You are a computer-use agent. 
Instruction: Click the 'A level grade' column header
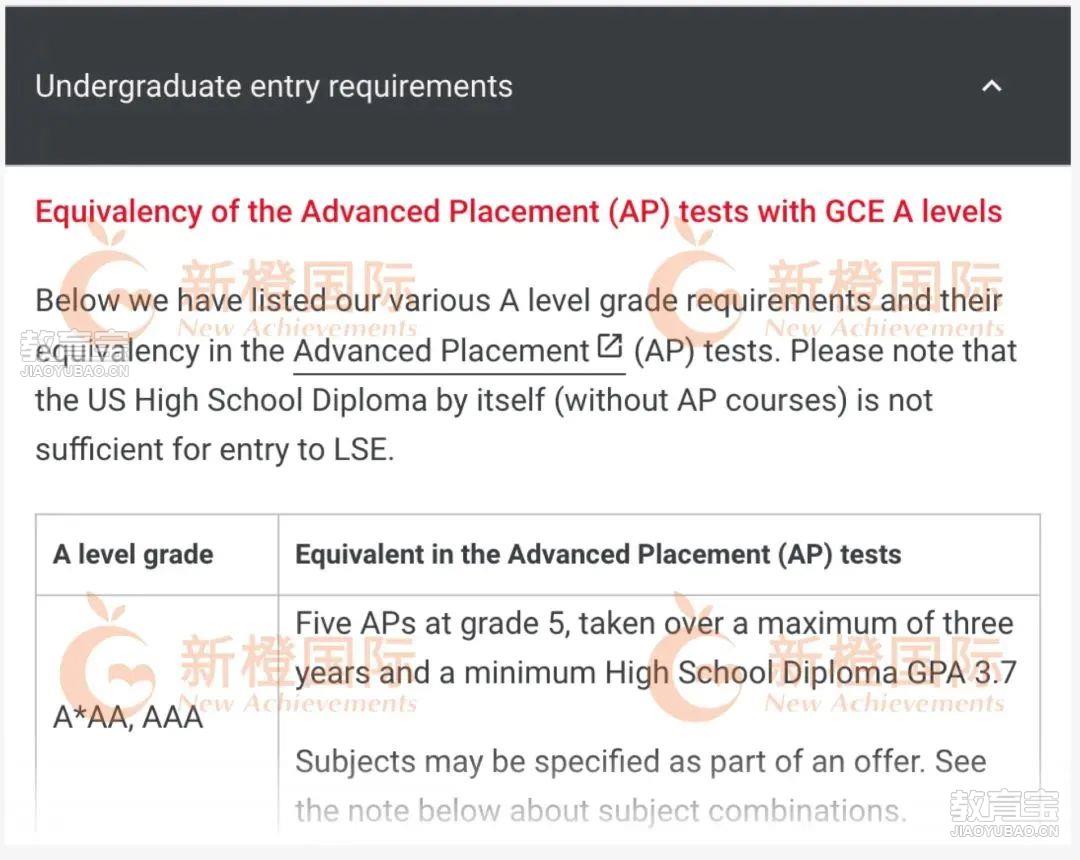(133, 554)
